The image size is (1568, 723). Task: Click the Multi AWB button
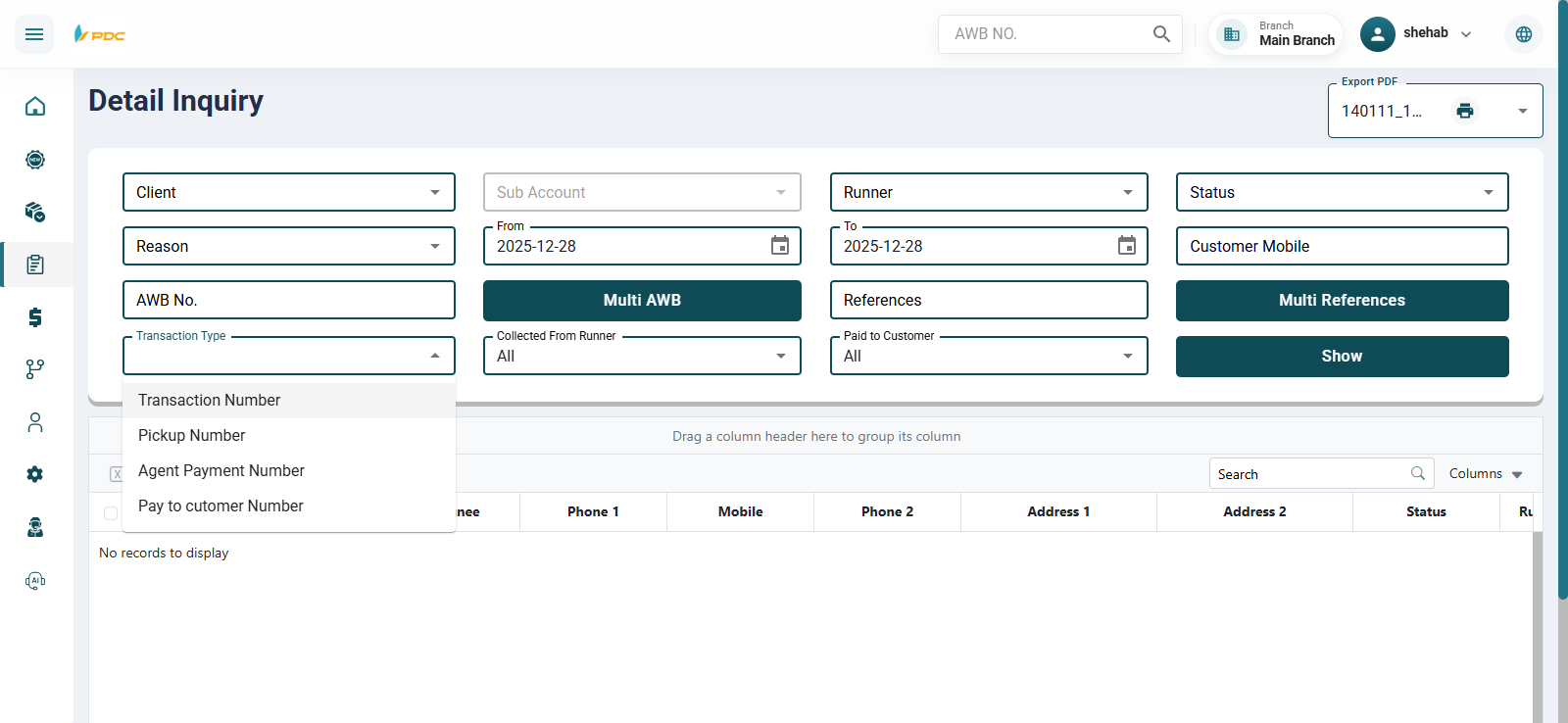tap(641, 301)
